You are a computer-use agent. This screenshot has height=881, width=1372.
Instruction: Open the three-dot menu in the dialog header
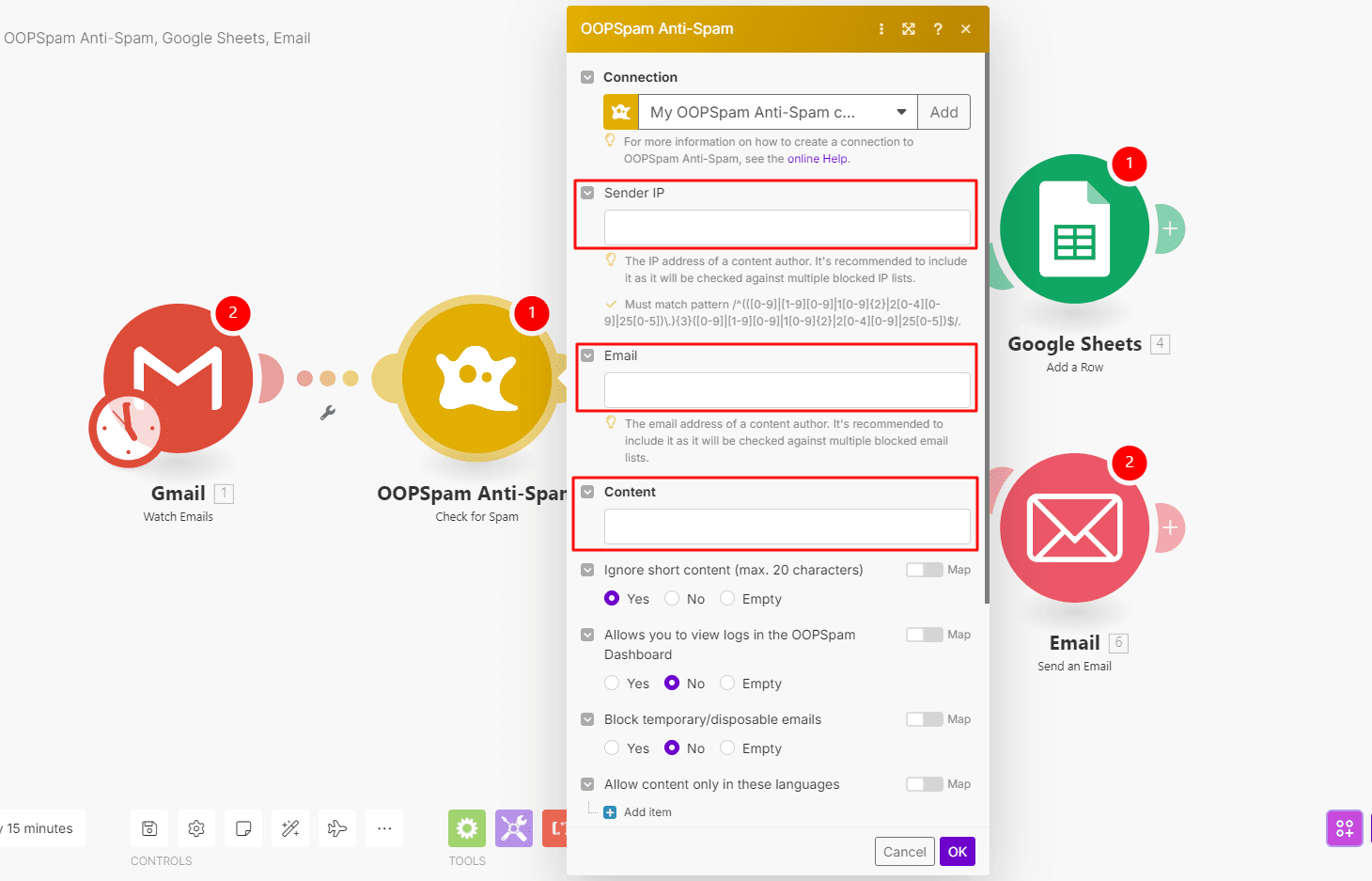(881, 28)
